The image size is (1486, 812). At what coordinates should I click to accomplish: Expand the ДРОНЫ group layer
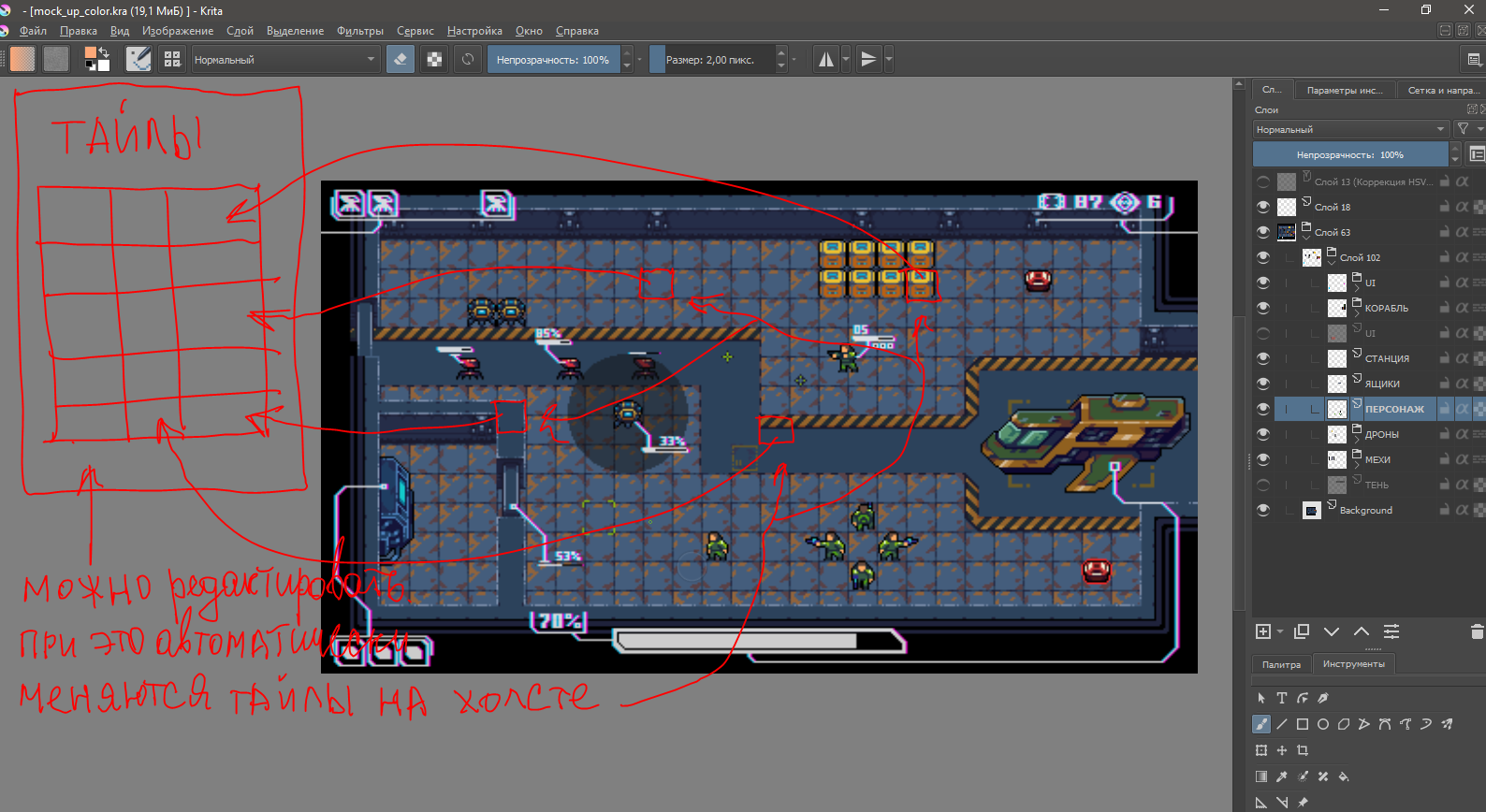pyautogui.click(x=1357, y=440)
